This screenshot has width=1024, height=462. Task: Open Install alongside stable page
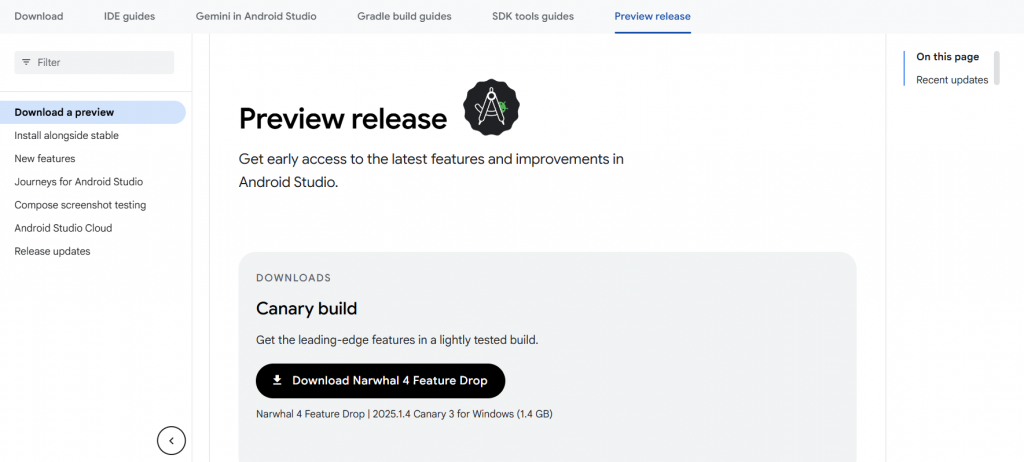tap(67, 135)
